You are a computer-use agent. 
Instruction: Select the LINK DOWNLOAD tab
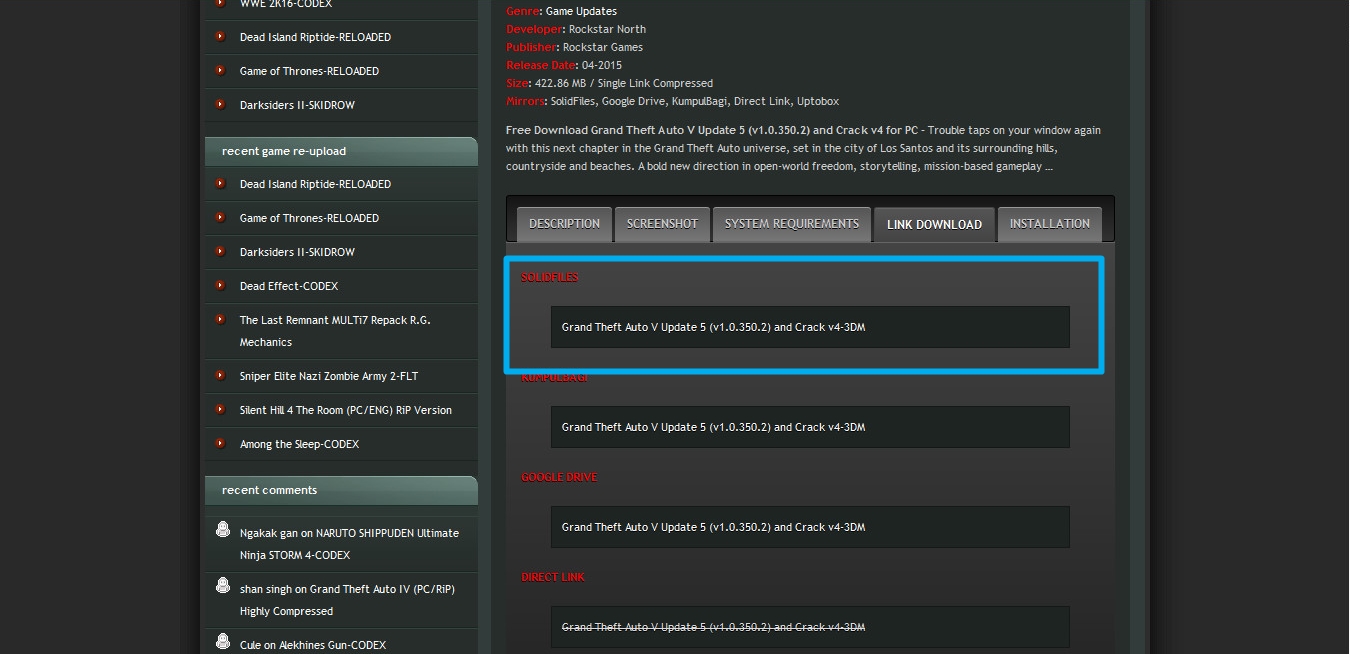934,224
